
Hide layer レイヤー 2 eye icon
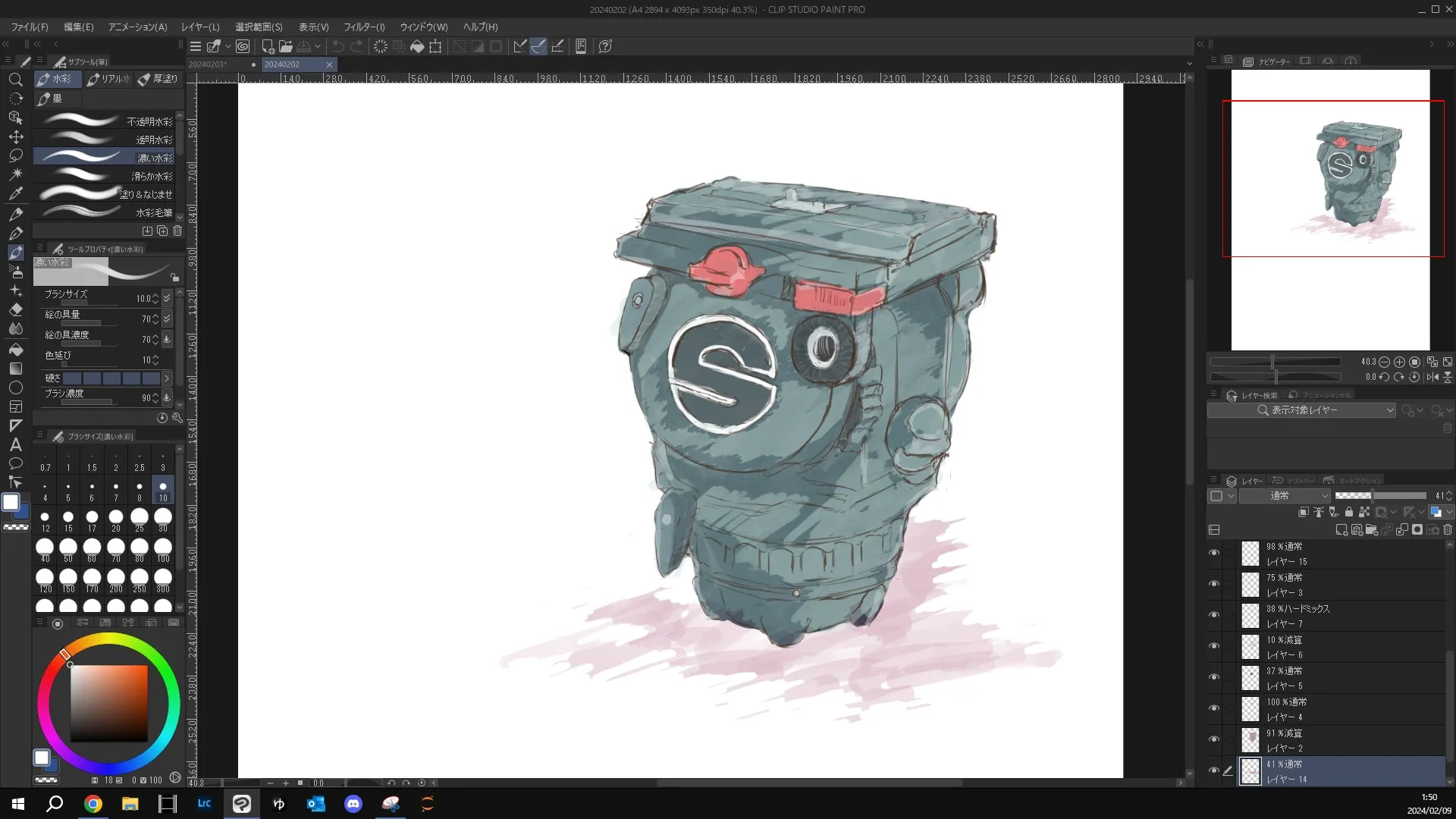[1214, 740]
